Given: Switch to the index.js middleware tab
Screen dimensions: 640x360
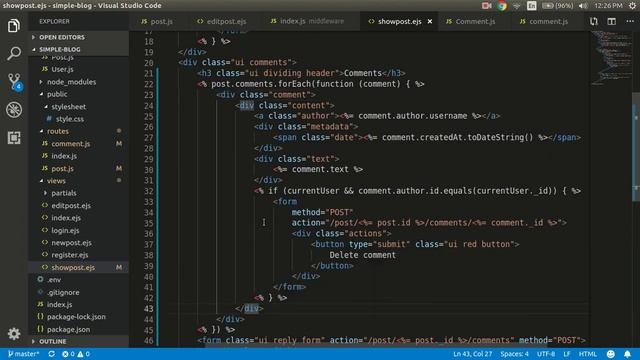Looking at the screenshot, I should [x=307, y=21].
